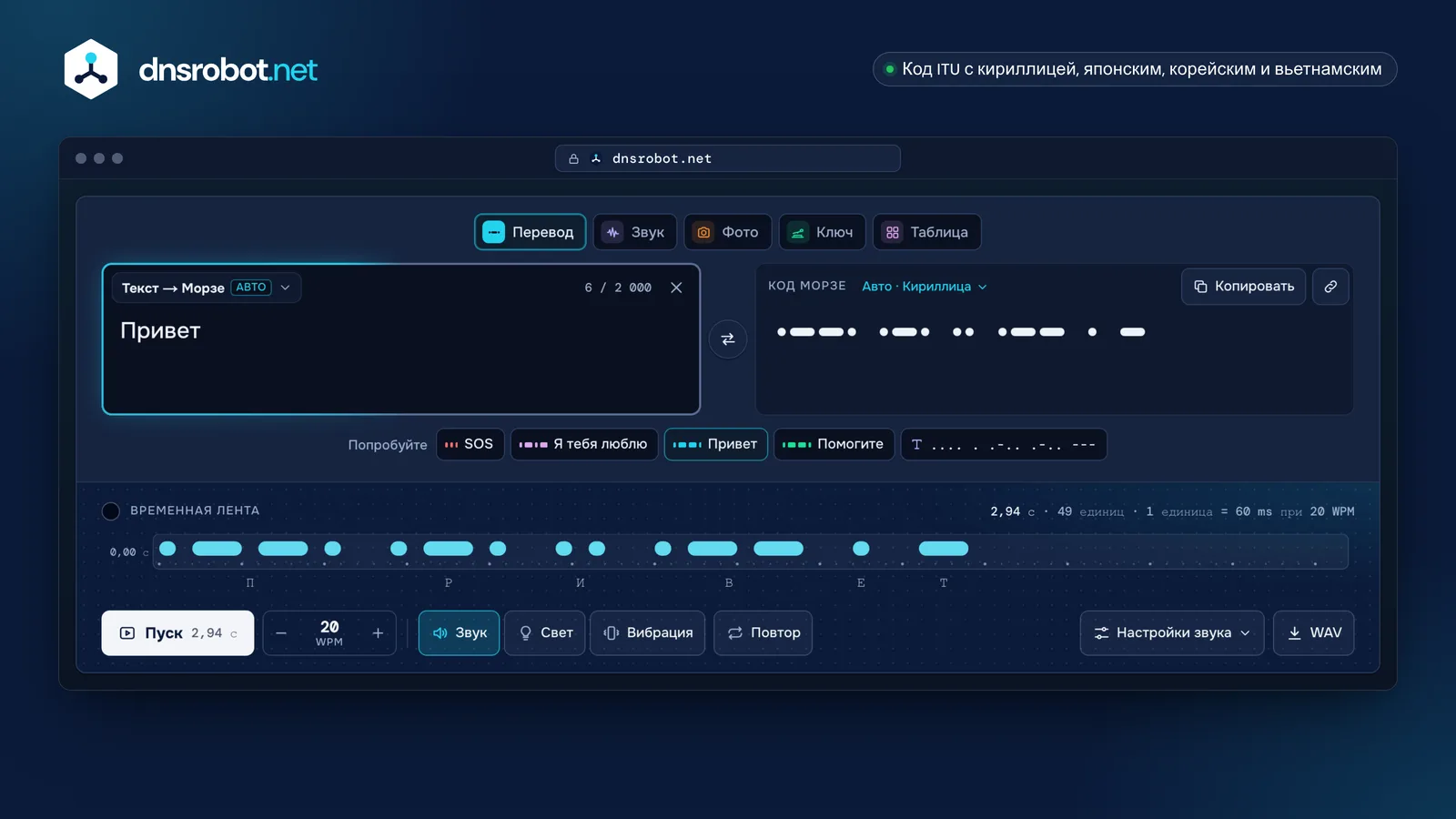This screenshot has height=819, width=1456.
Task: Click the 20 WPM speed value
Action: [x=329, y=633]
